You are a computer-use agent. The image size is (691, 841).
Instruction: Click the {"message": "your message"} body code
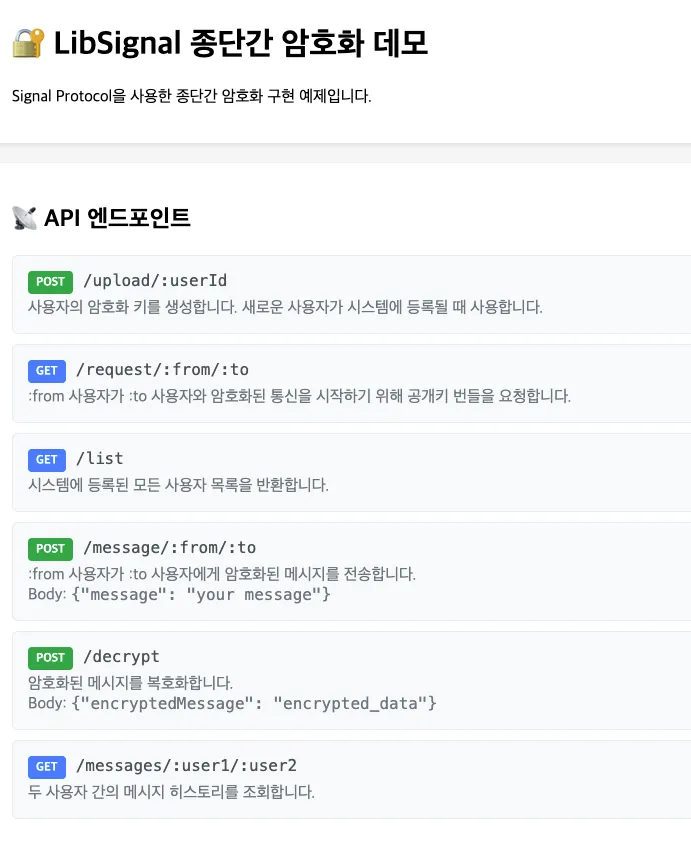(201, 595)
